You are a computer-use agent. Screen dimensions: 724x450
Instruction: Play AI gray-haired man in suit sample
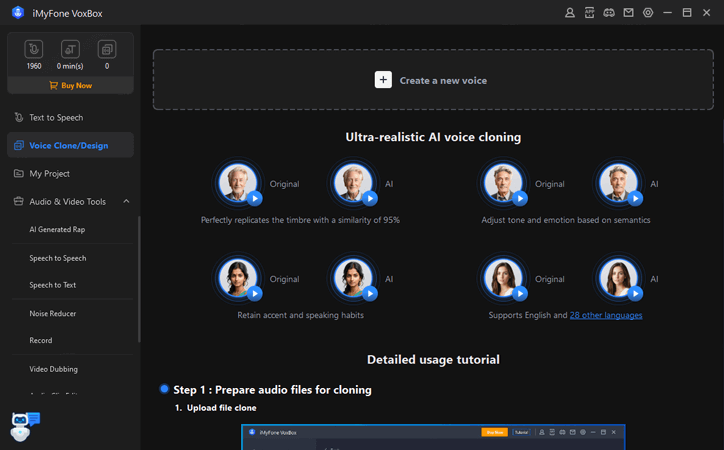635,198
